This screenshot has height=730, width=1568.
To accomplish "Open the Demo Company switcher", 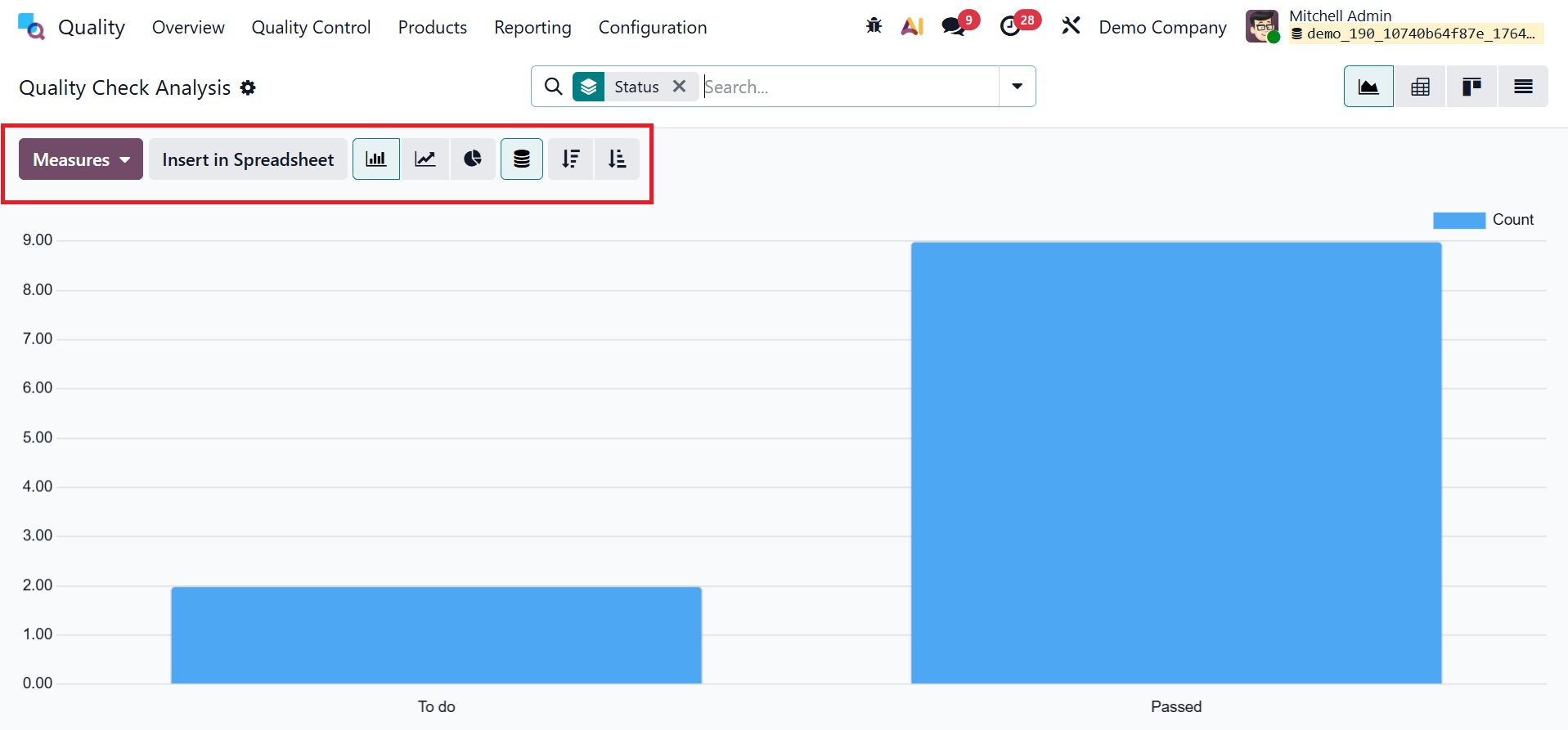I will pyautogui.click(x=1162, y=27).
